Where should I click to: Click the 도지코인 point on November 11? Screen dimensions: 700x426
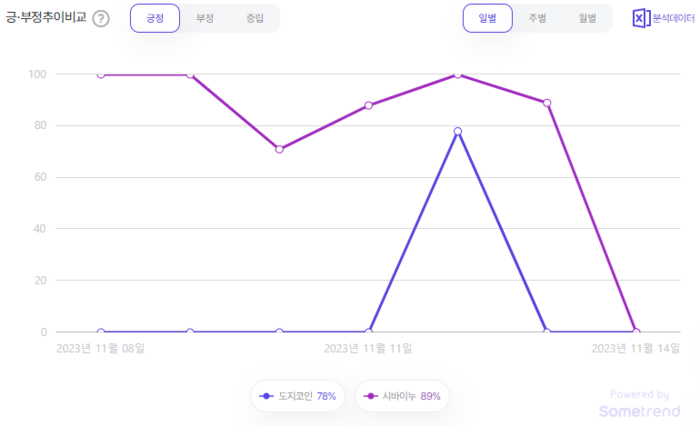369,332
